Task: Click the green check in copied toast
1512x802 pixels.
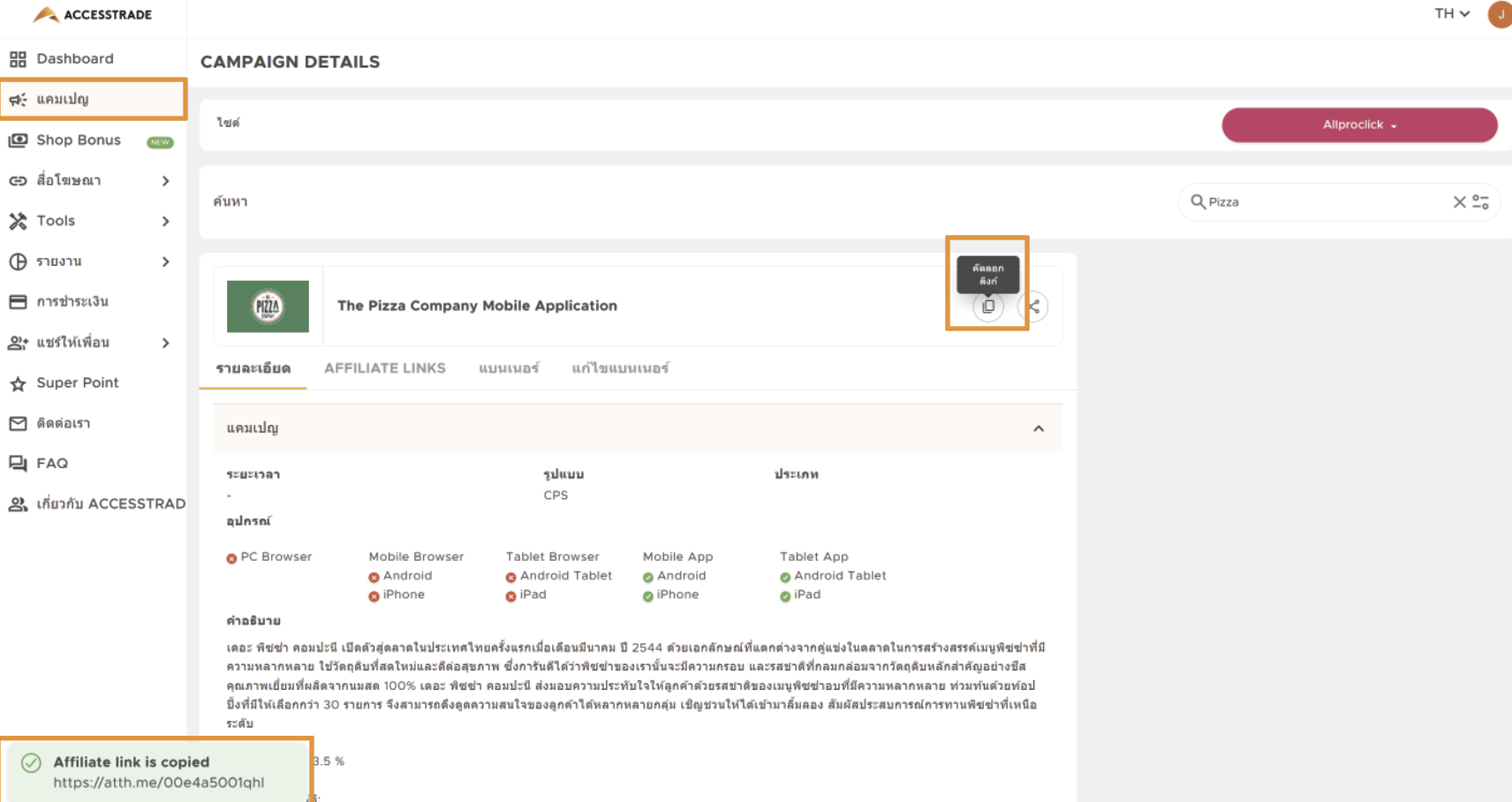Action: [31, 762]
